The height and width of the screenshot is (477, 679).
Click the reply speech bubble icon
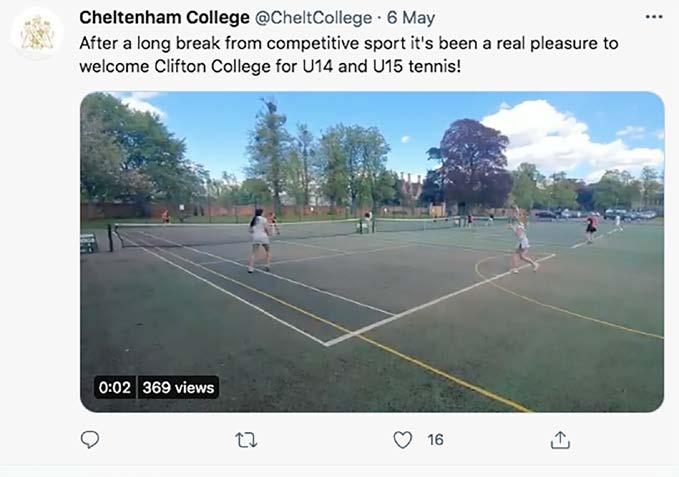90,440
